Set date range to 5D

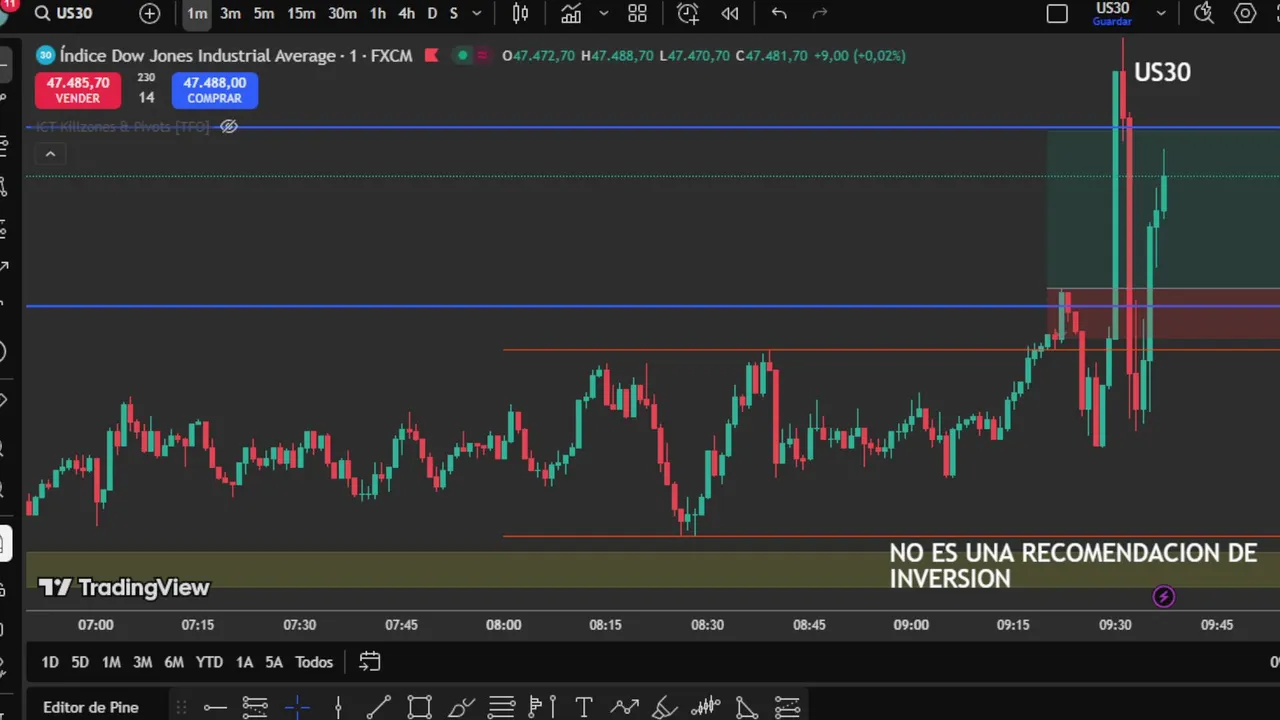point(80,662)
